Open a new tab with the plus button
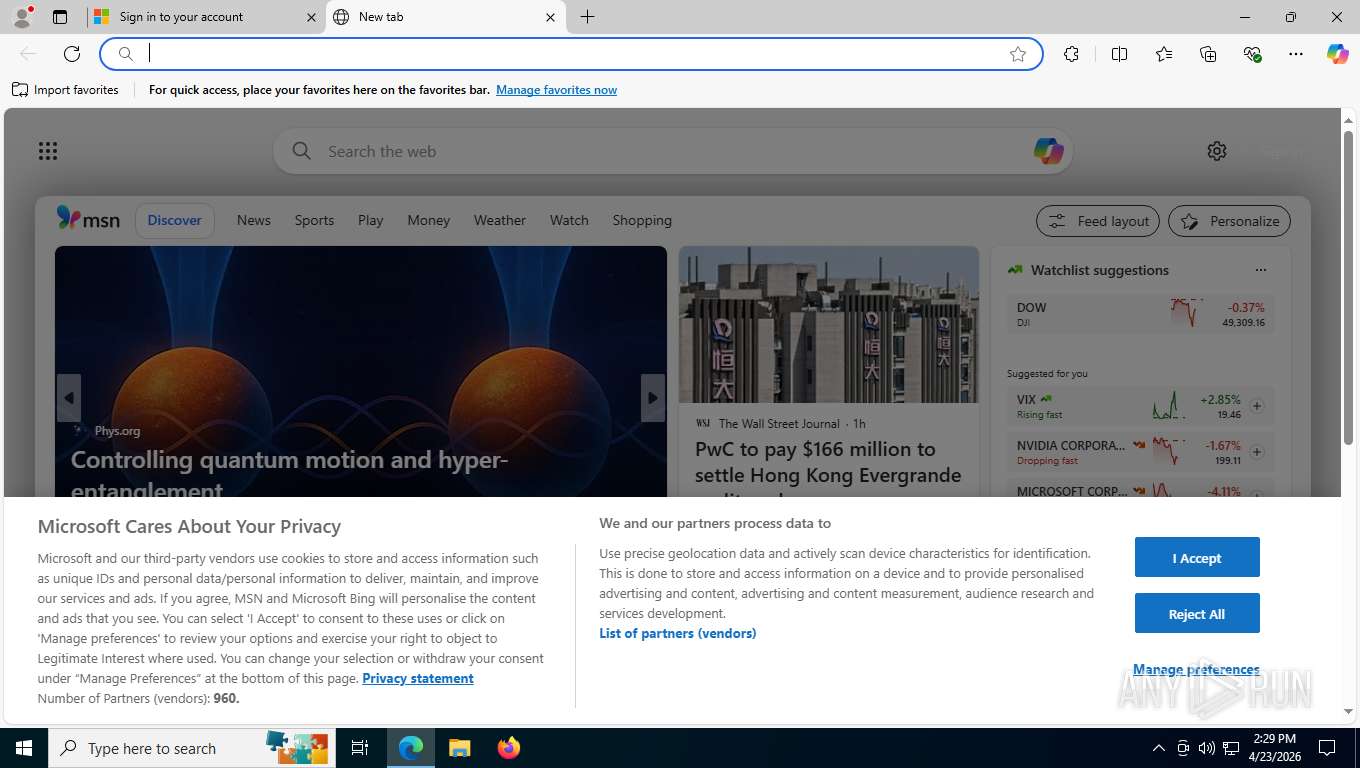This screenshot has width=1360, height=768. 587,17
